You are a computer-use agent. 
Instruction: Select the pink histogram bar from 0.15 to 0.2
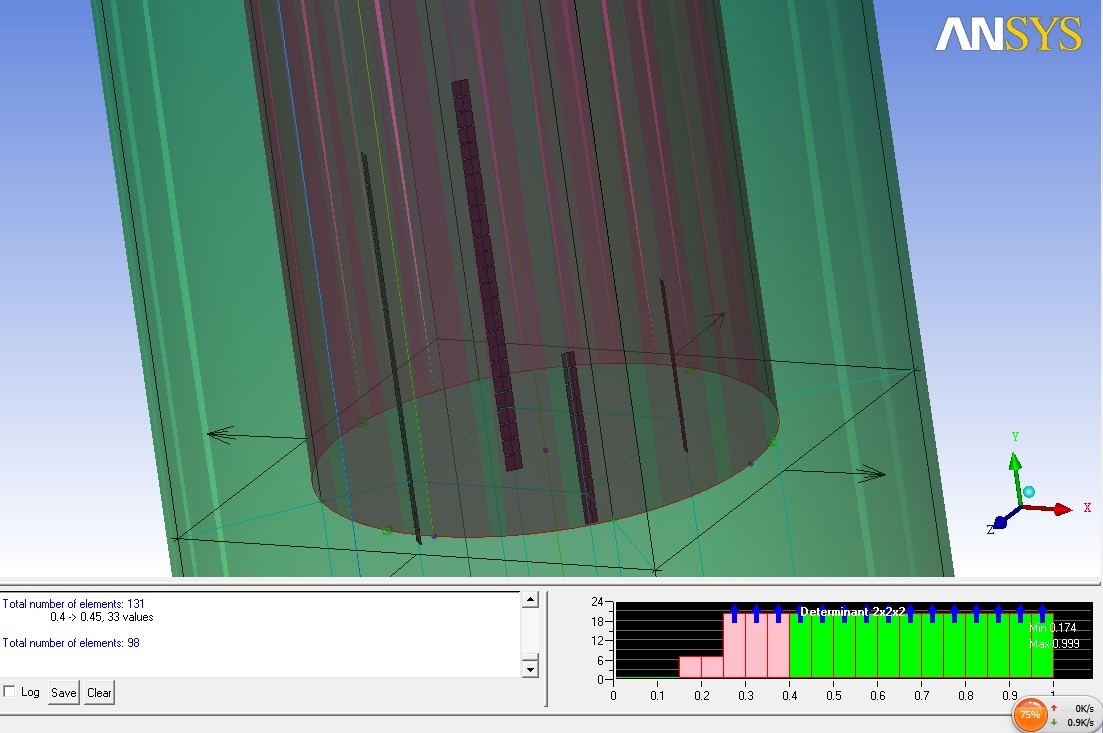point(690,667)
